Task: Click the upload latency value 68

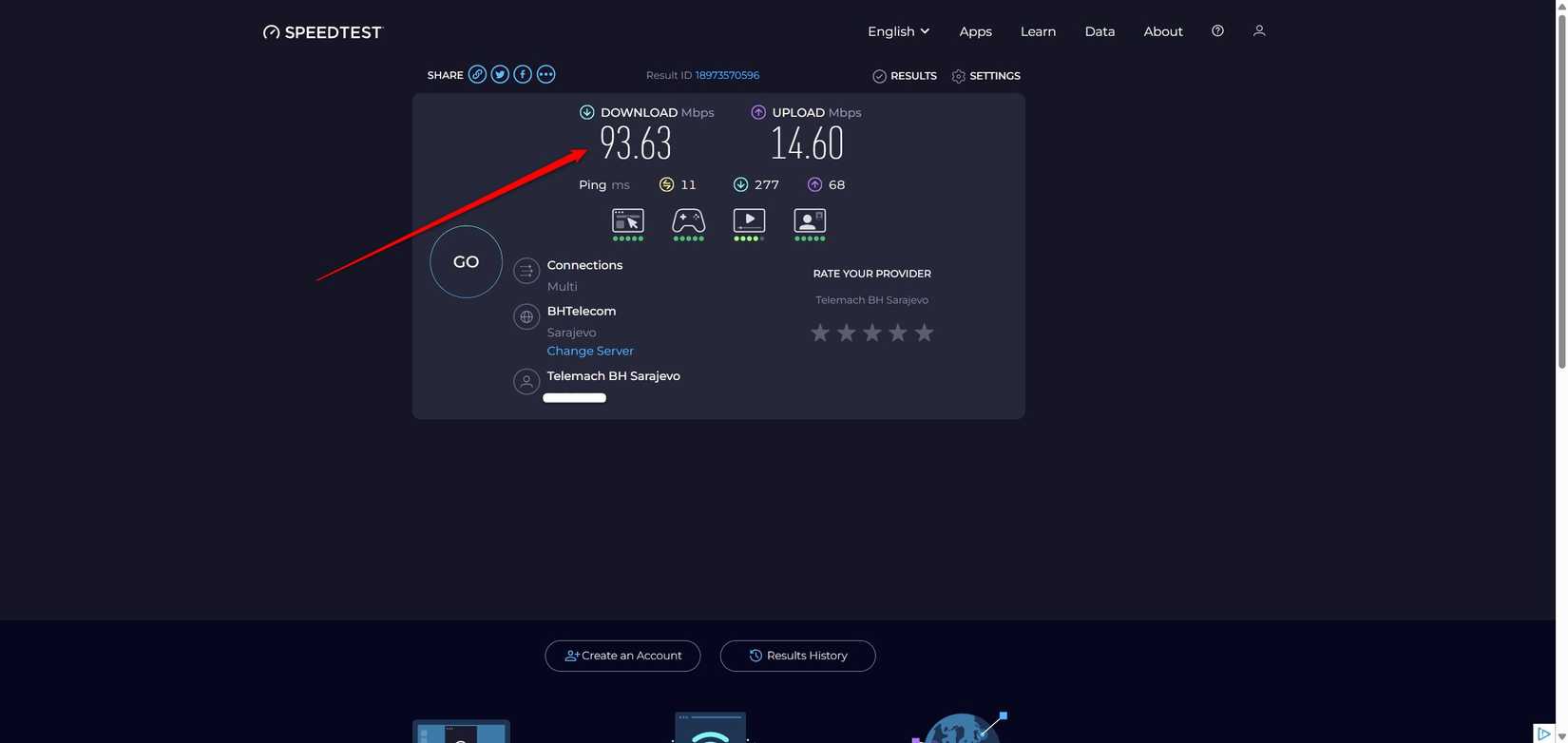Action: 836,184
